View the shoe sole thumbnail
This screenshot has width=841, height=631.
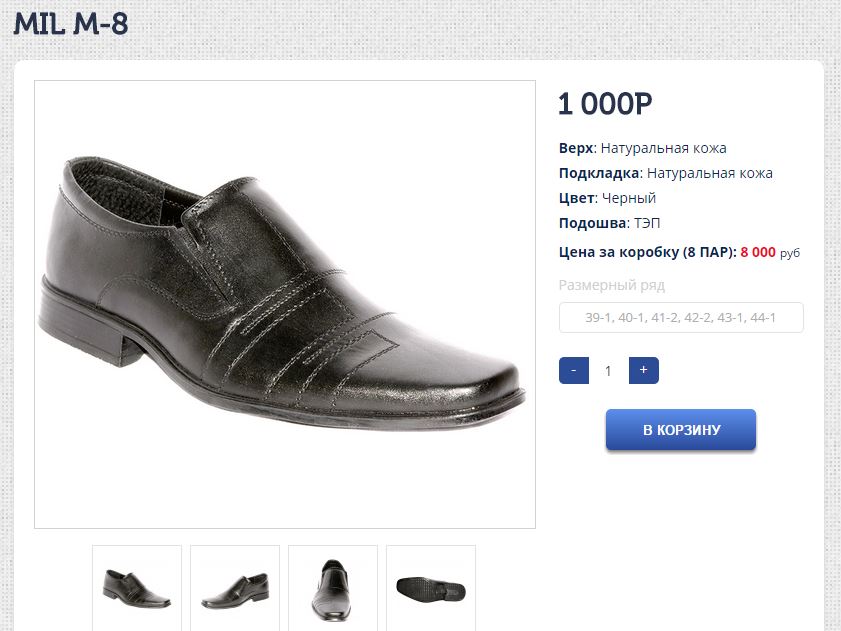[x=431, y=588]
